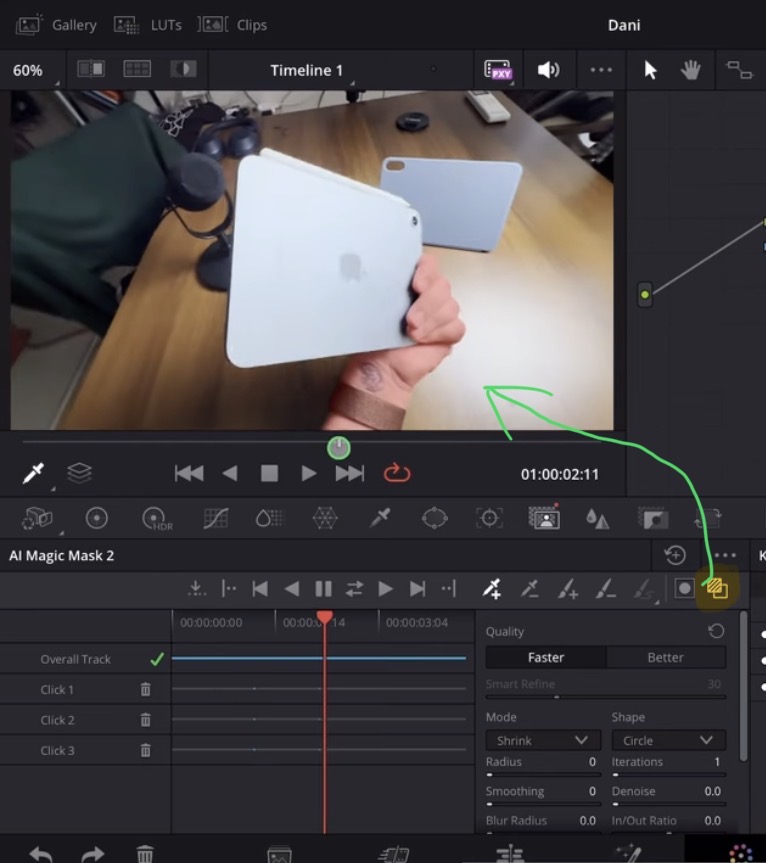Toggle the PXY proxy playback icon
Viewport: 766px width, 863px height.
499,70
